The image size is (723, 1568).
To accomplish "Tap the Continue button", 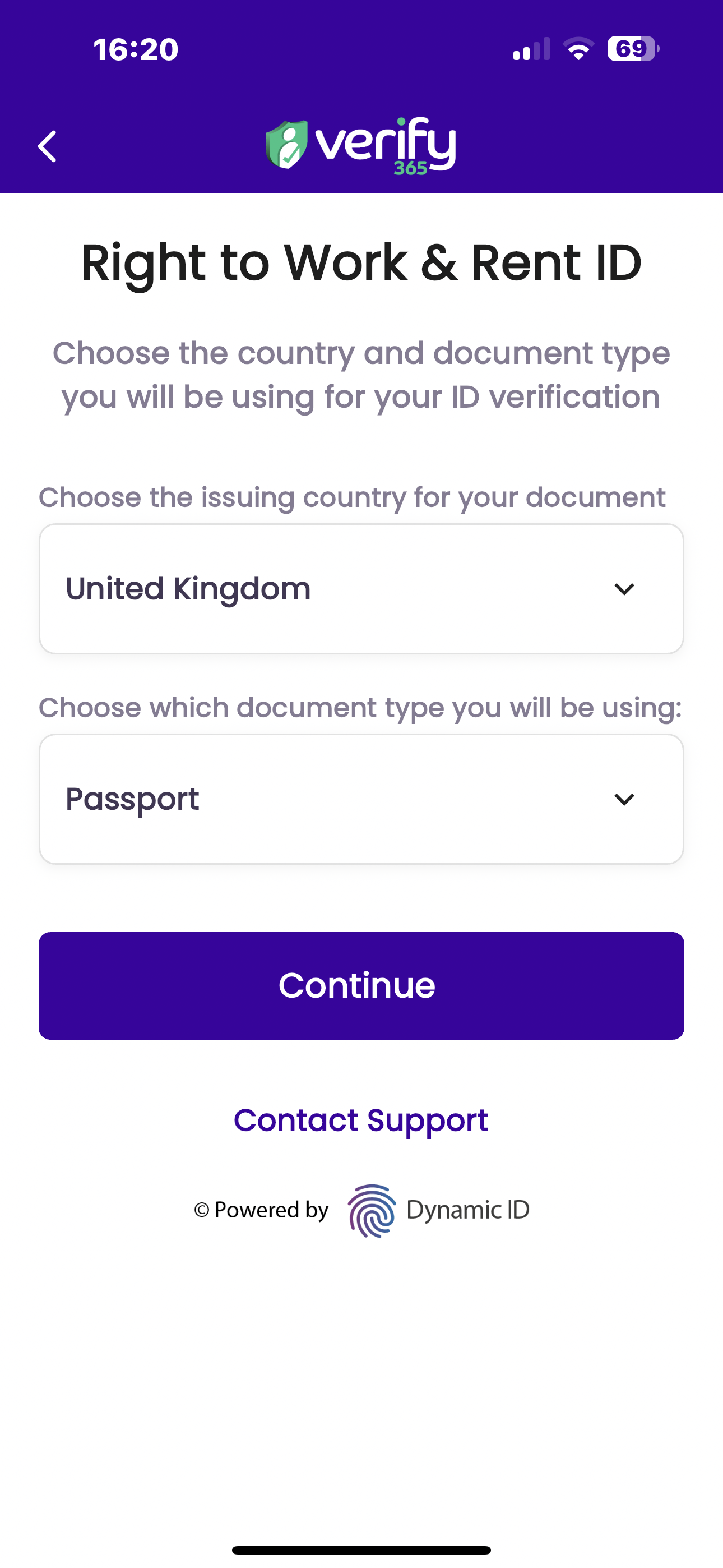I will click(361, 985).
